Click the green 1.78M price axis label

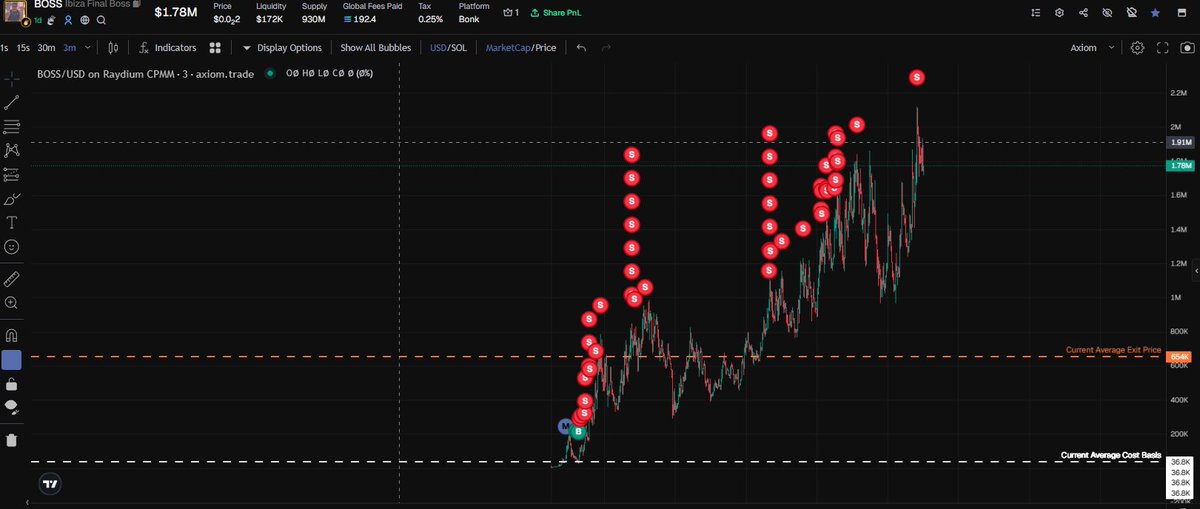(1181, 166)
